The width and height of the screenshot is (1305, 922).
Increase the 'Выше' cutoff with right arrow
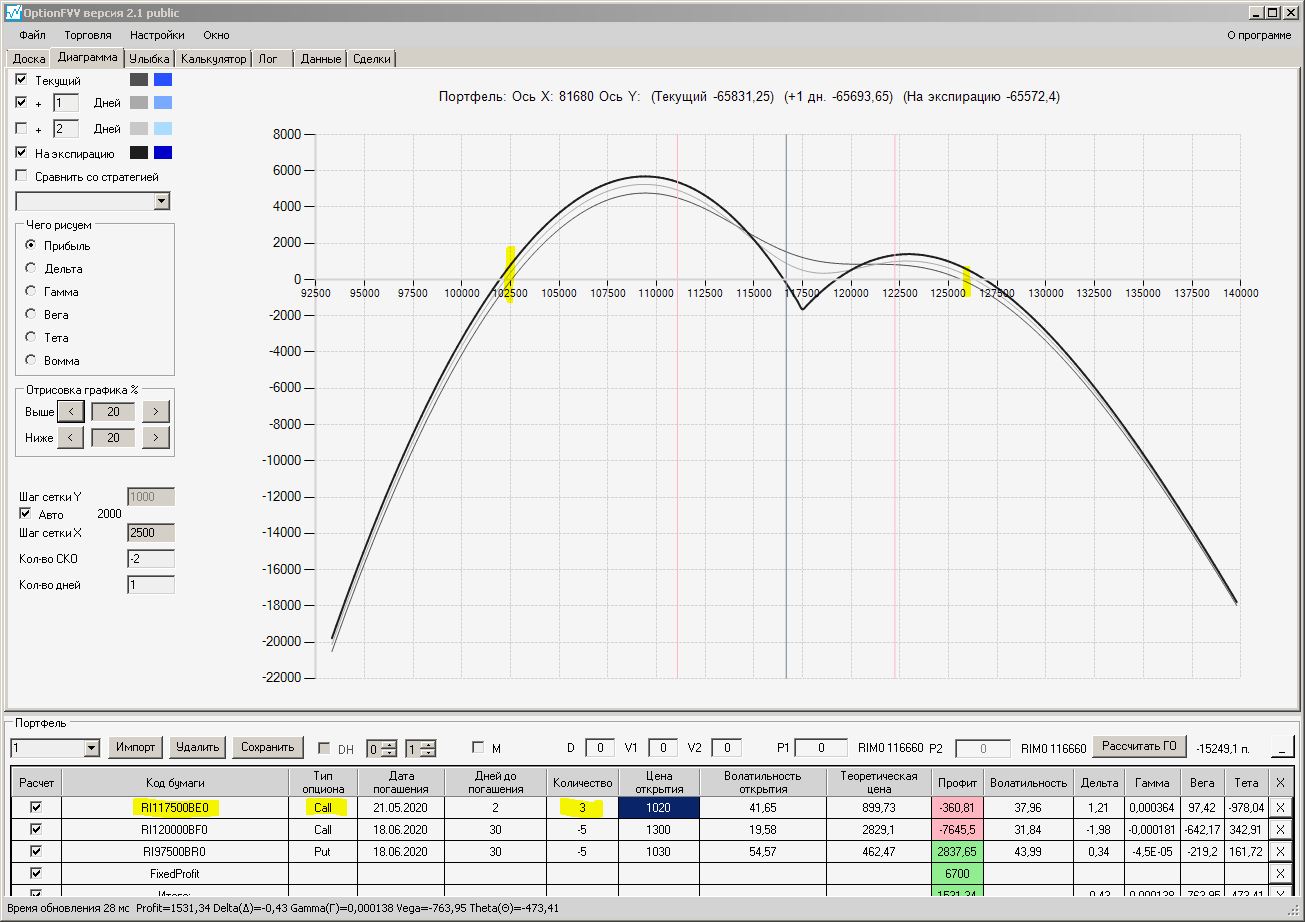click(155, 411)
